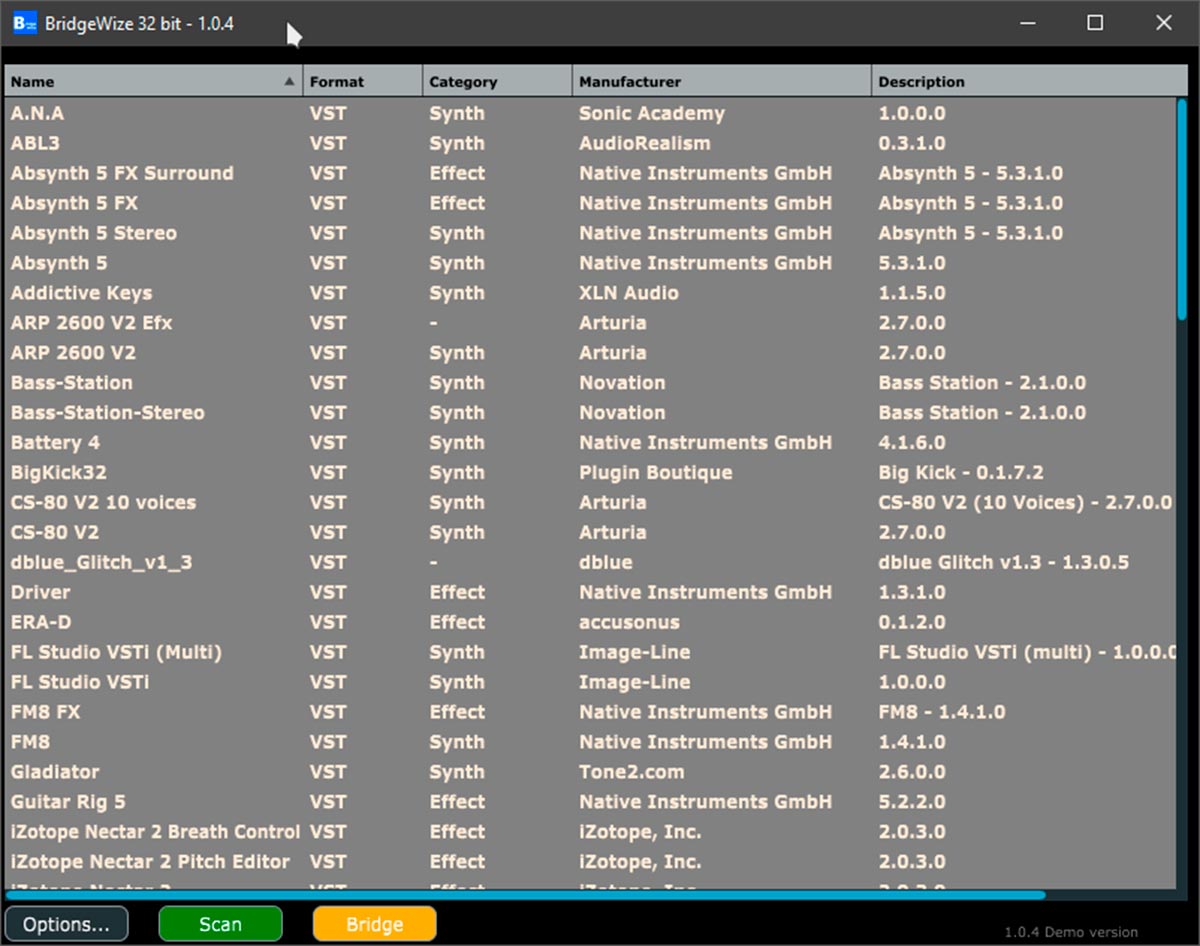Click the dblue manufacturer cell
Screen dimensions: 1200x946
pos(606,563)
